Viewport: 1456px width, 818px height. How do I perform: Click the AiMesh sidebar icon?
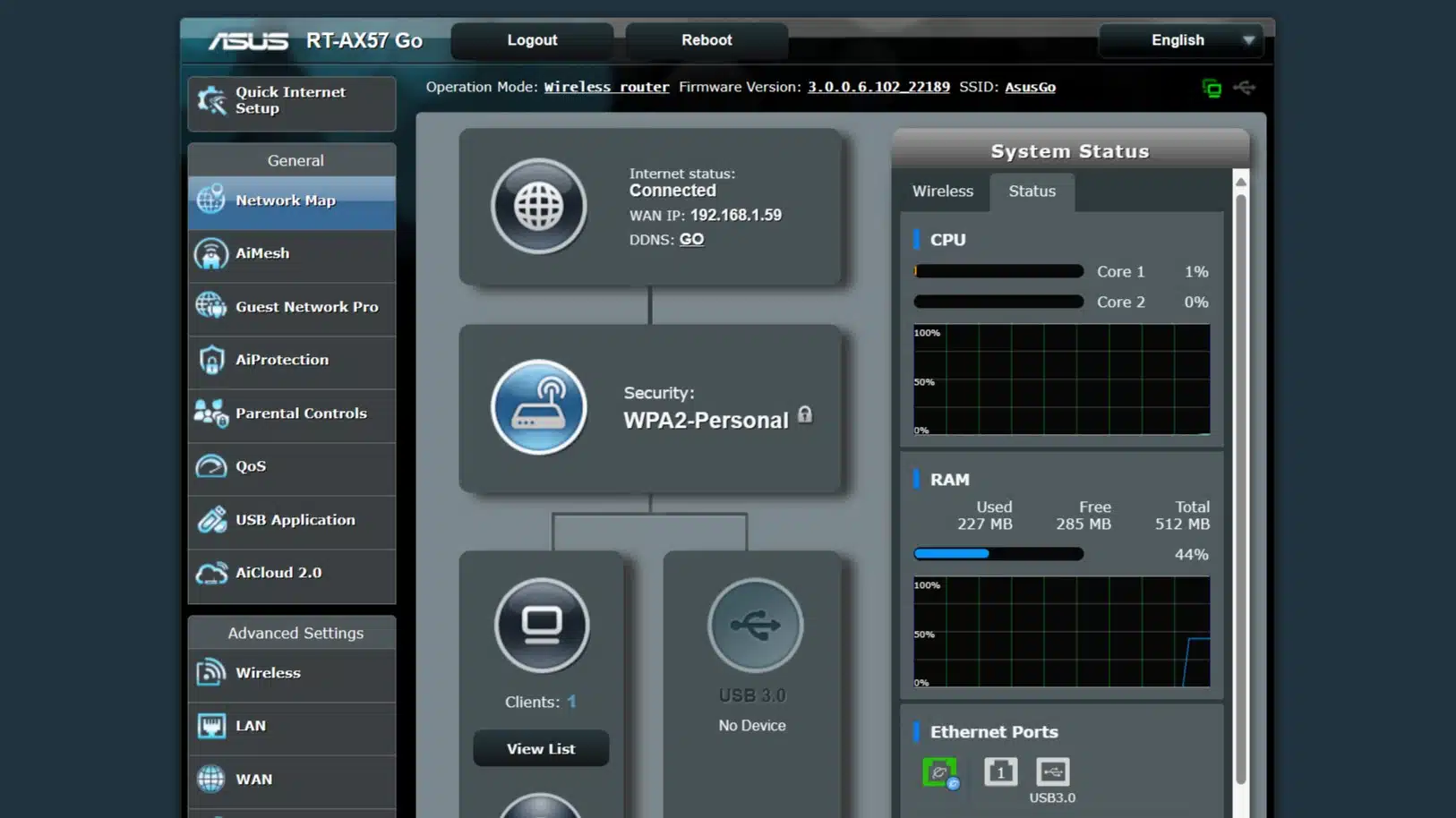tap(211, 254)
